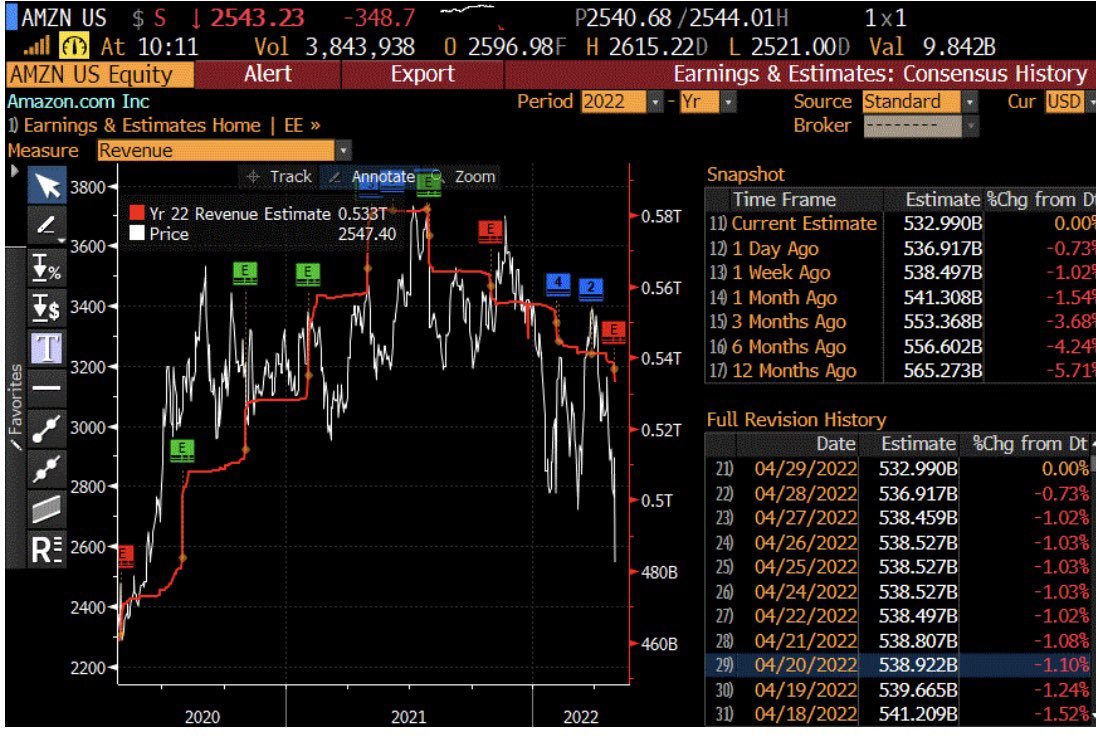Select the 12 Months Ago snapshot row
Screen dimensions: 1096x745
(900, 370)
